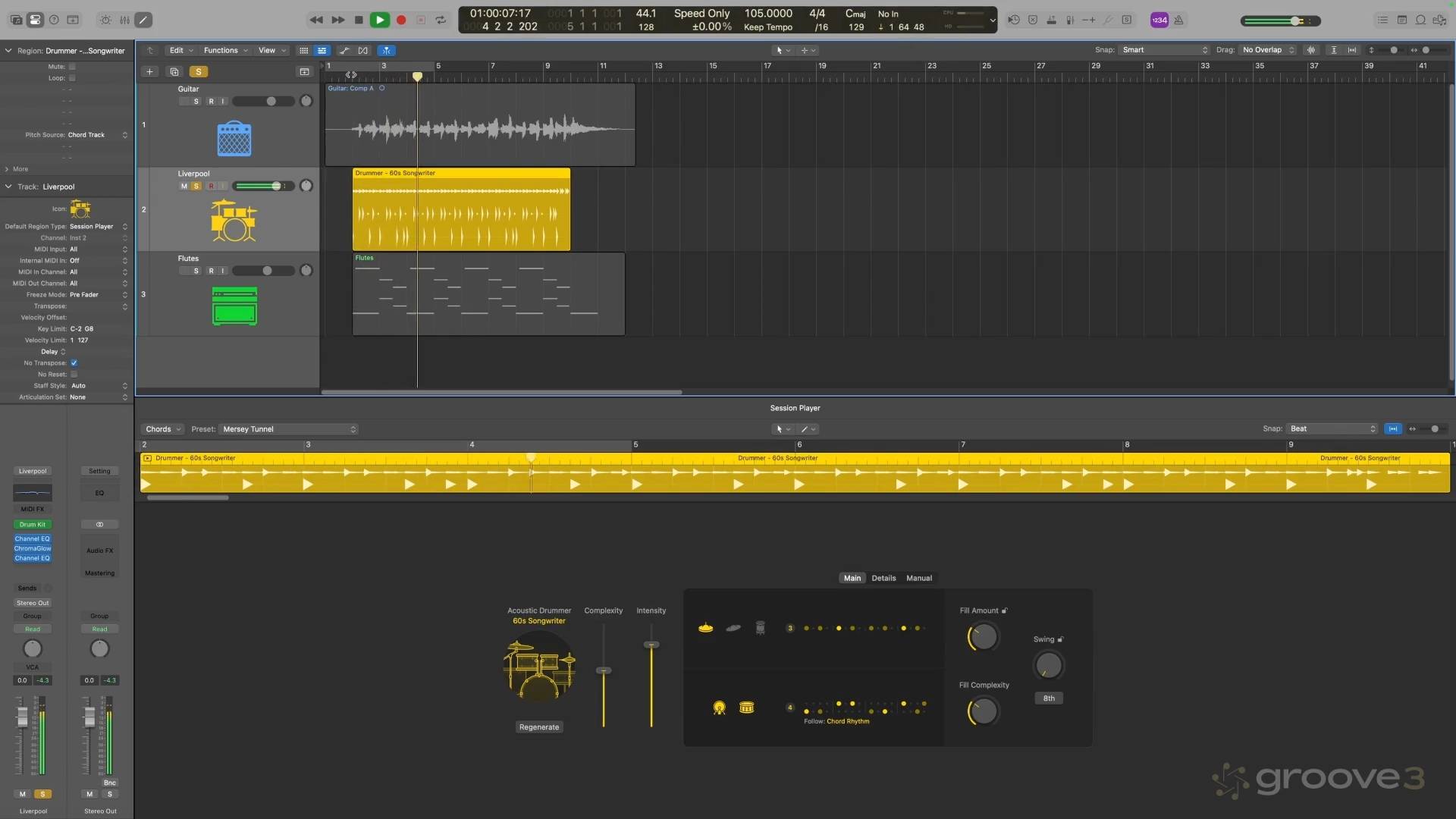Open the Snap Smart dropdown
The image size is (1456, 819).
pos(1164,50)
